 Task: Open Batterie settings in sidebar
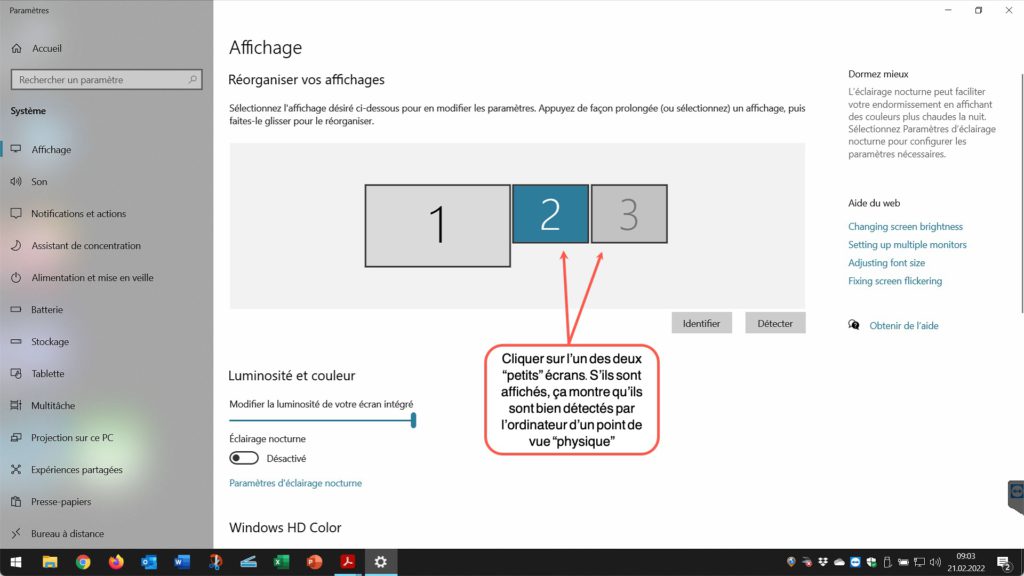pyautogui.click(x=46, y=310)
